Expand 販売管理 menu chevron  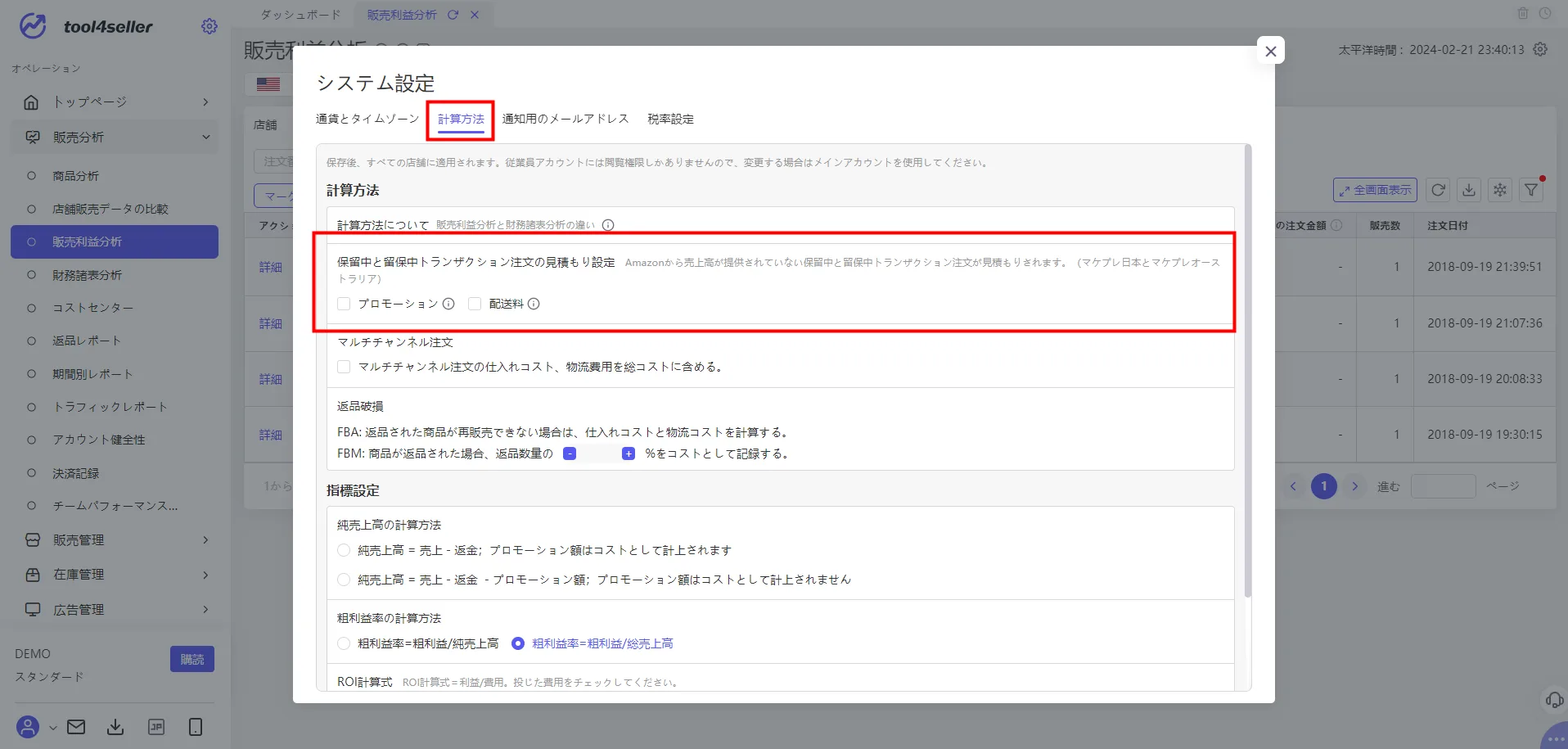pyautogui.click(x=205, y=540)
